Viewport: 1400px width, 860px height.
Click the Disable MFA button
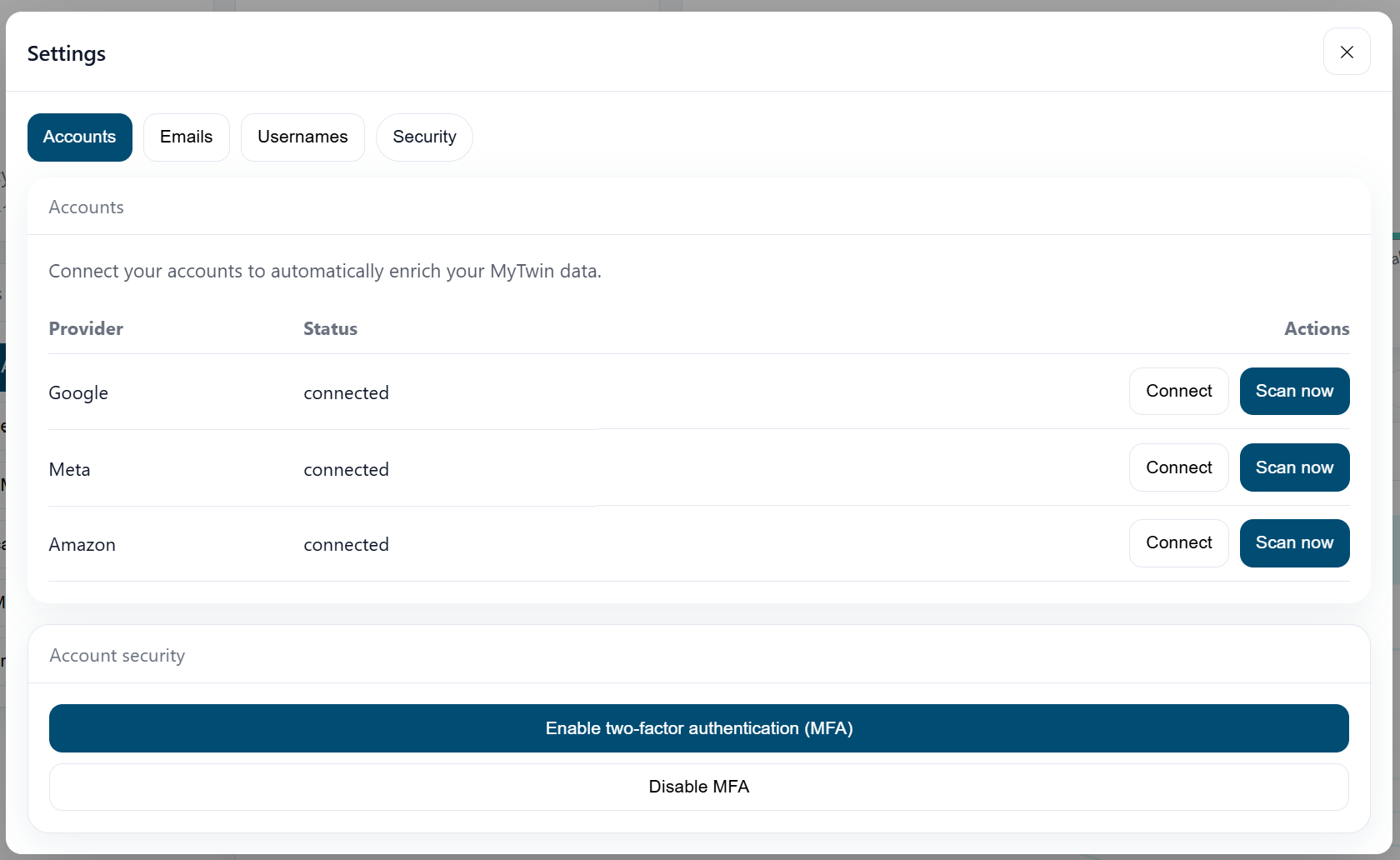(698, 787)
